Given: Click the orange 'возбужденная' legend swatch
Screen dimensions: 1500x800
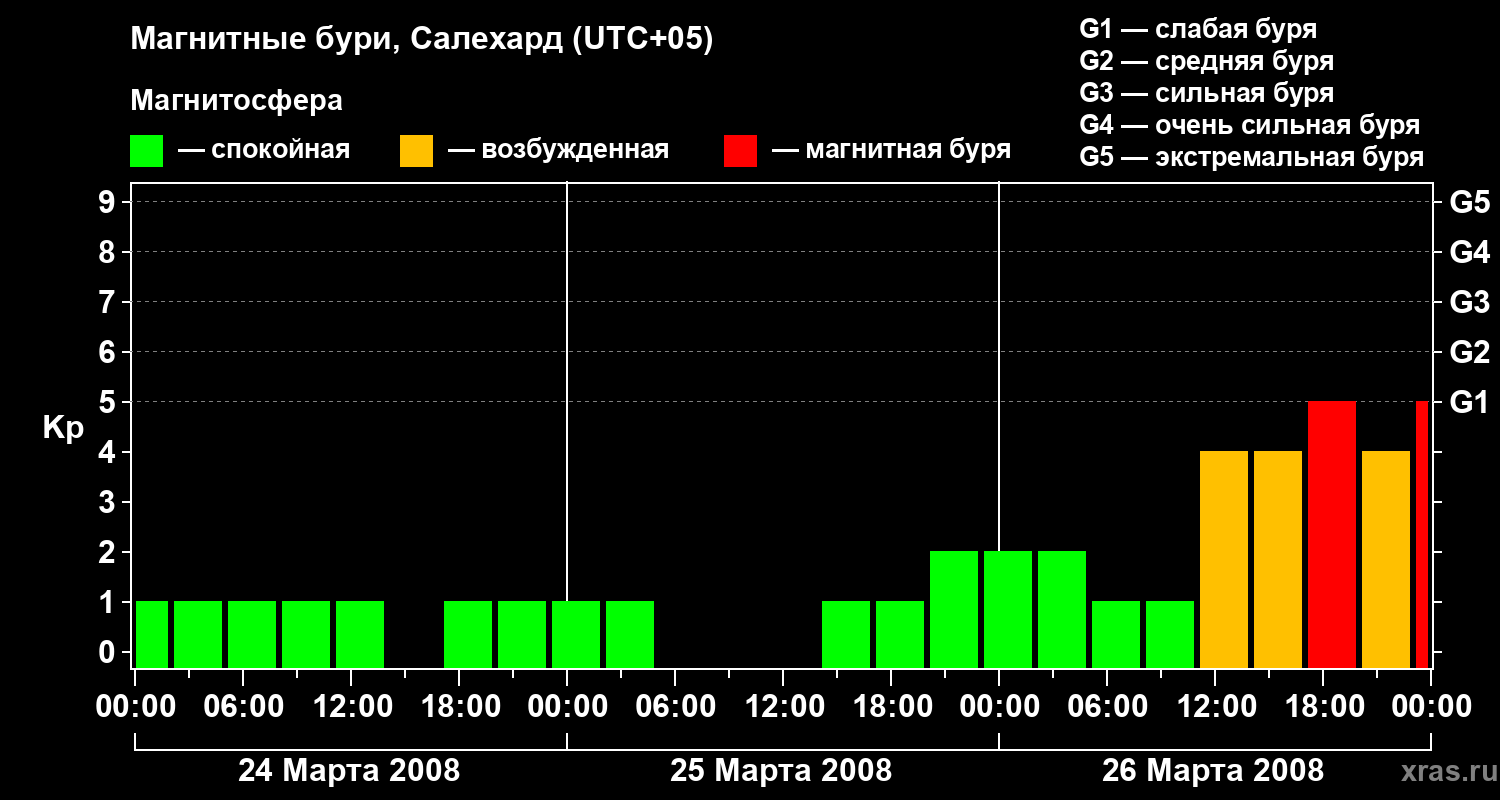Looking at the screenshot, I should tap(417, 151).
